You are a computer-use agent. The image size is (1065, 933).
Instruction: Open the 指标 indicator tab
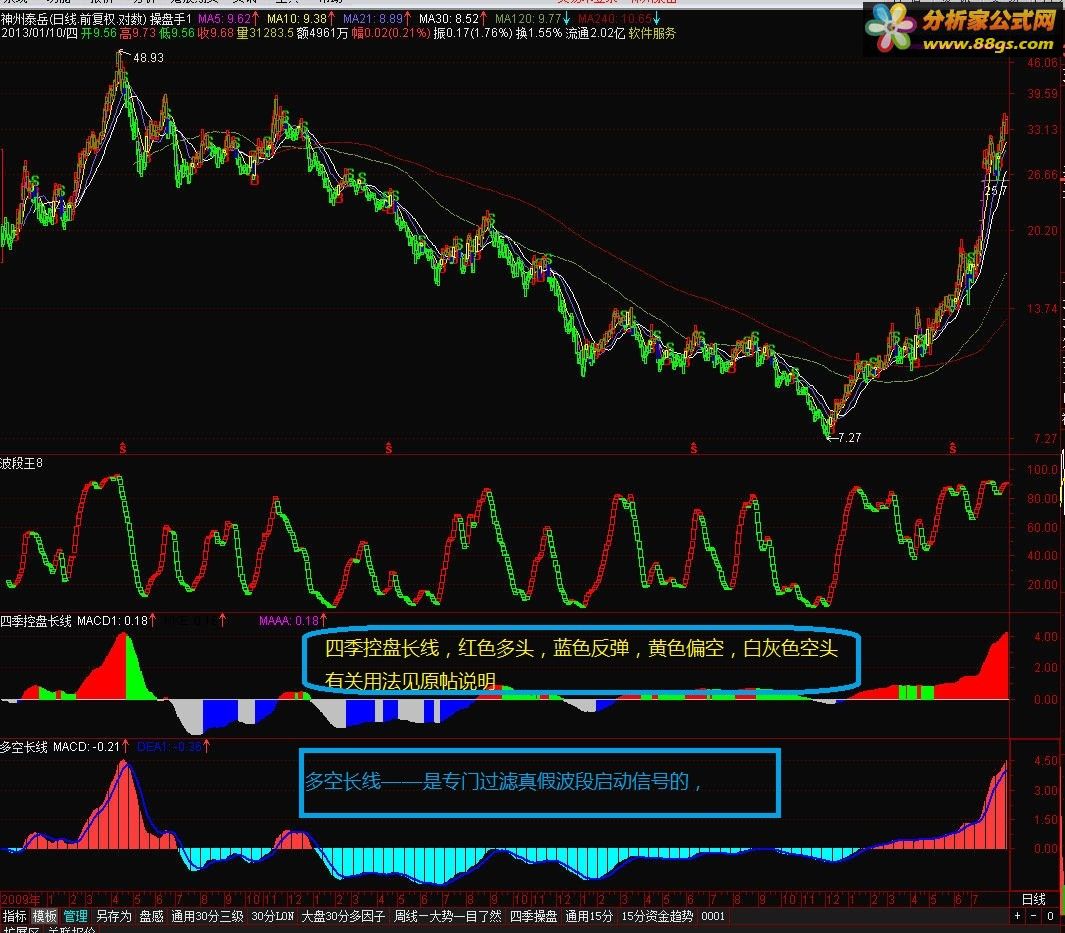tap(14, 916)
